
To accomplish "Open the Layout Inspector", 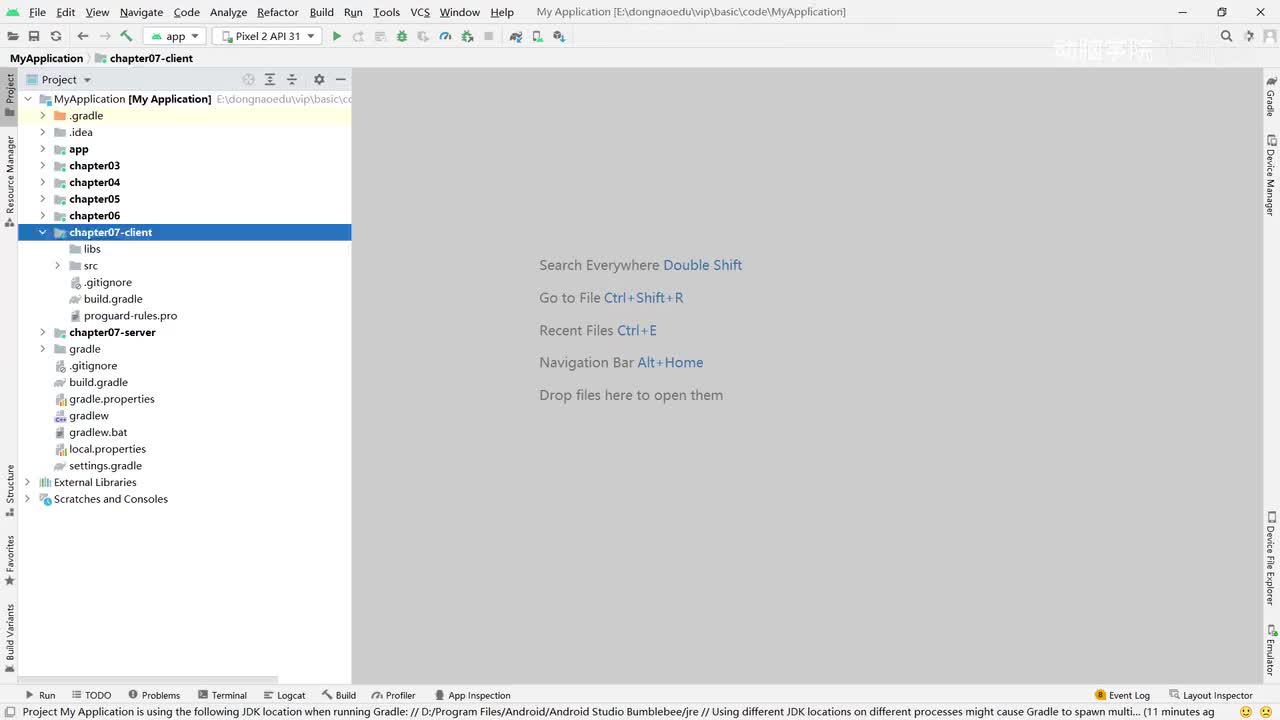I will coord(1210,695).
